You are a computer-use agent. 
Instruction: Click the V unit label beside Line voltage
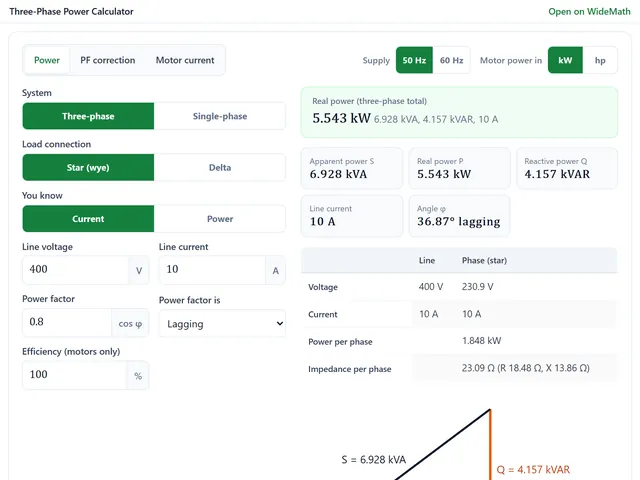tap(139, 270)
